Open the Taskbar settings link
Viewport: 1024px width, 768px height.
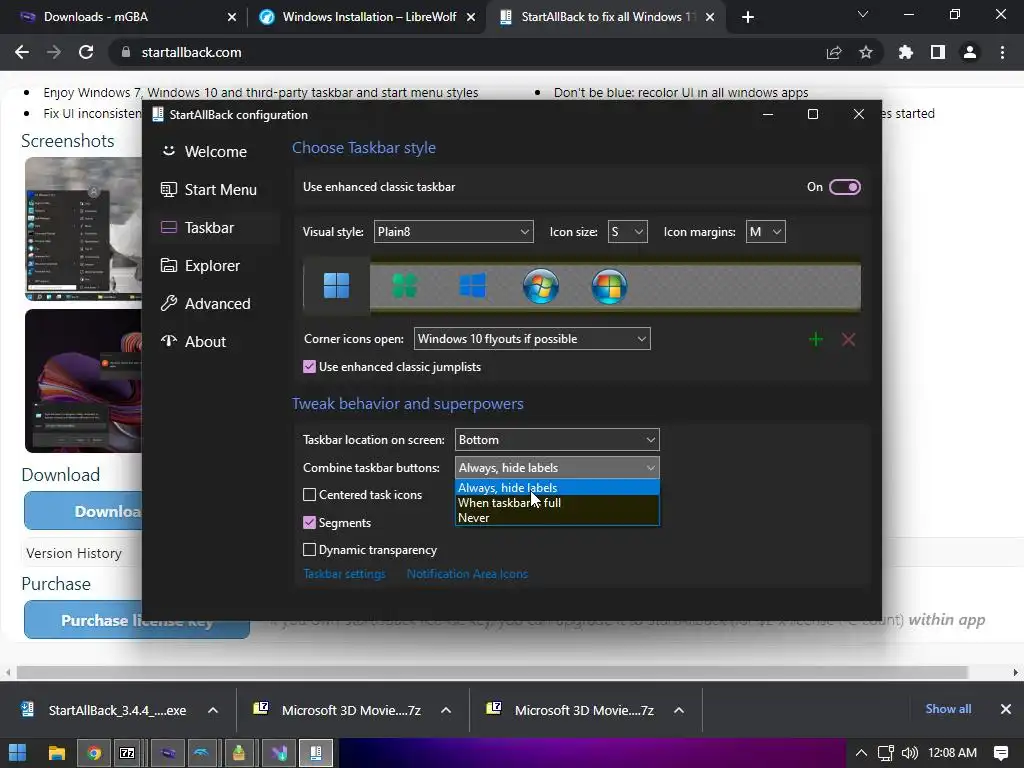344,574
